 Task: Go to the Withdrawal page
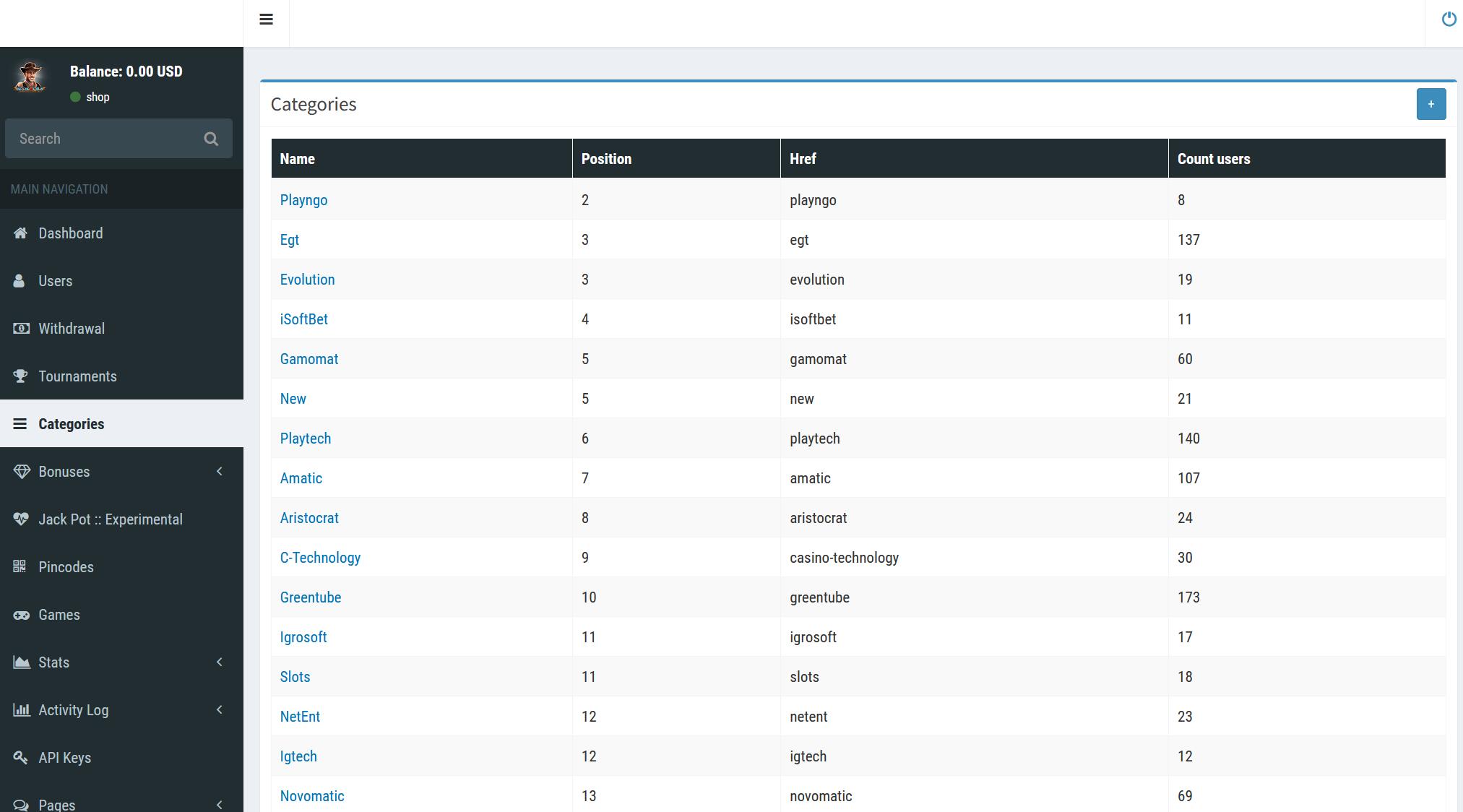tap(121, 328)
